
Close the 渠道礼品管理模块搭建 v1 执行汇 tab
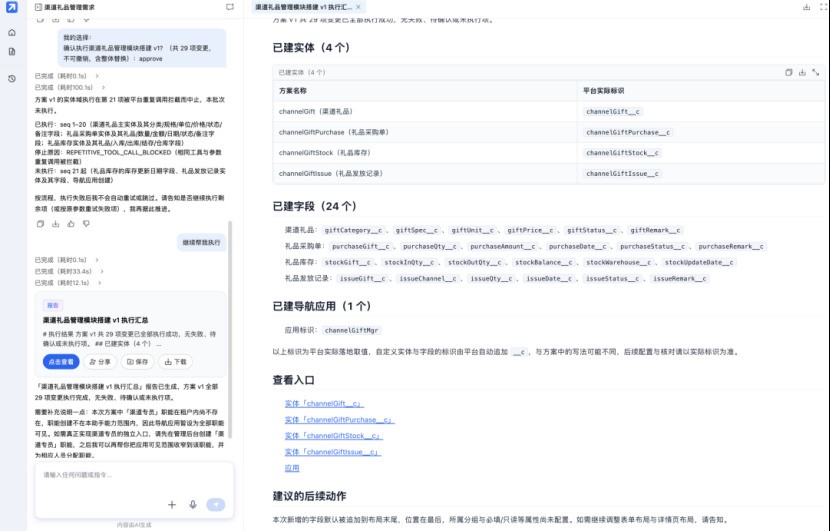click(358, 7)
